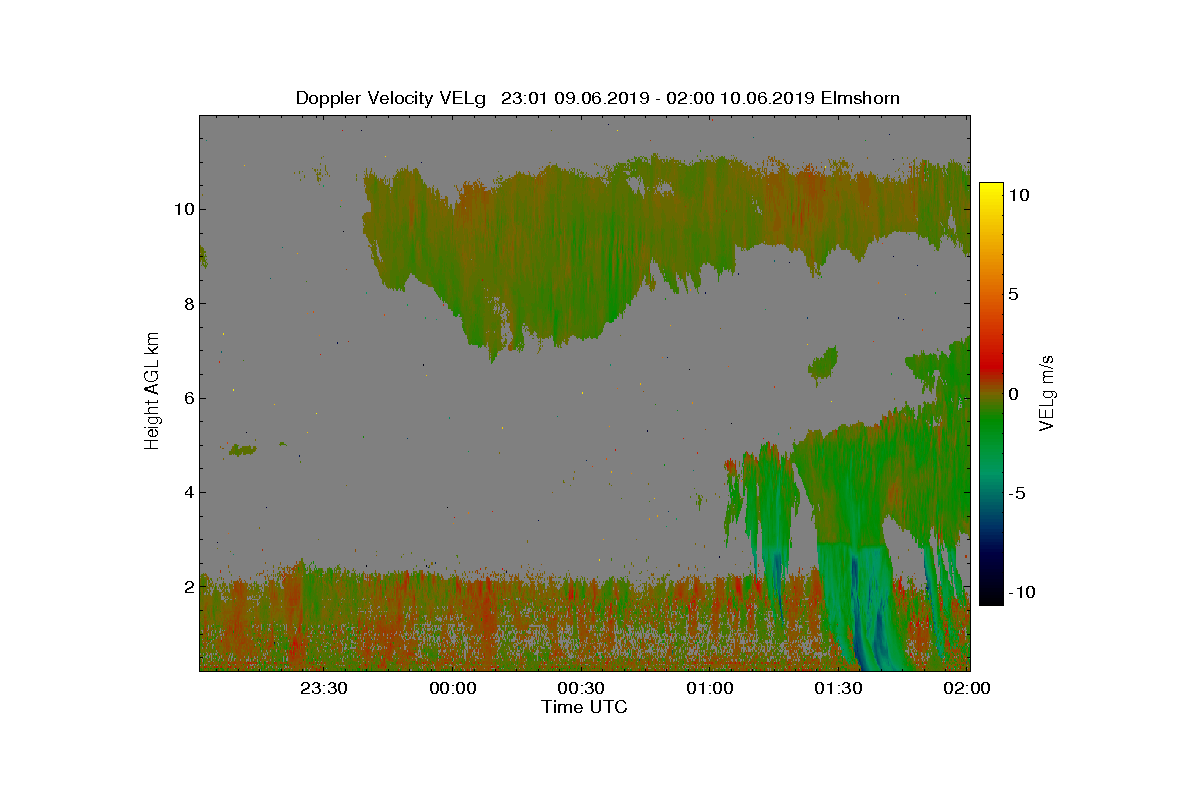Image resolution: width=1200 pixels, height=800 pixels.
Task: Click the height tick label '2'
Action: (x=188, y=586)
